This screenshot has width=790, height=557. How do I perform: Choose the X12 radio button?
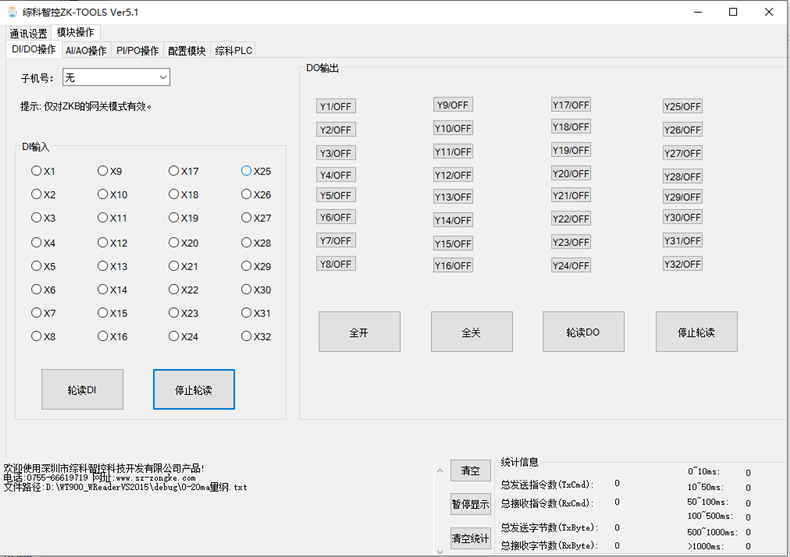[x=113, y=243]
